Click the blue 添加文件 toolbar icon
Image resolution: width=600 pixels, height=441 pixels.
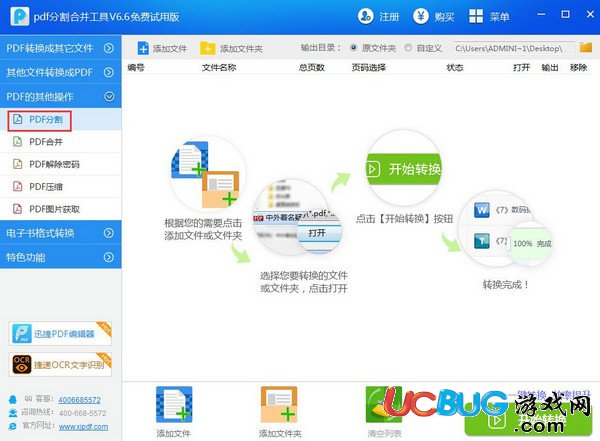pyautogui.click(x=143, y=48)
